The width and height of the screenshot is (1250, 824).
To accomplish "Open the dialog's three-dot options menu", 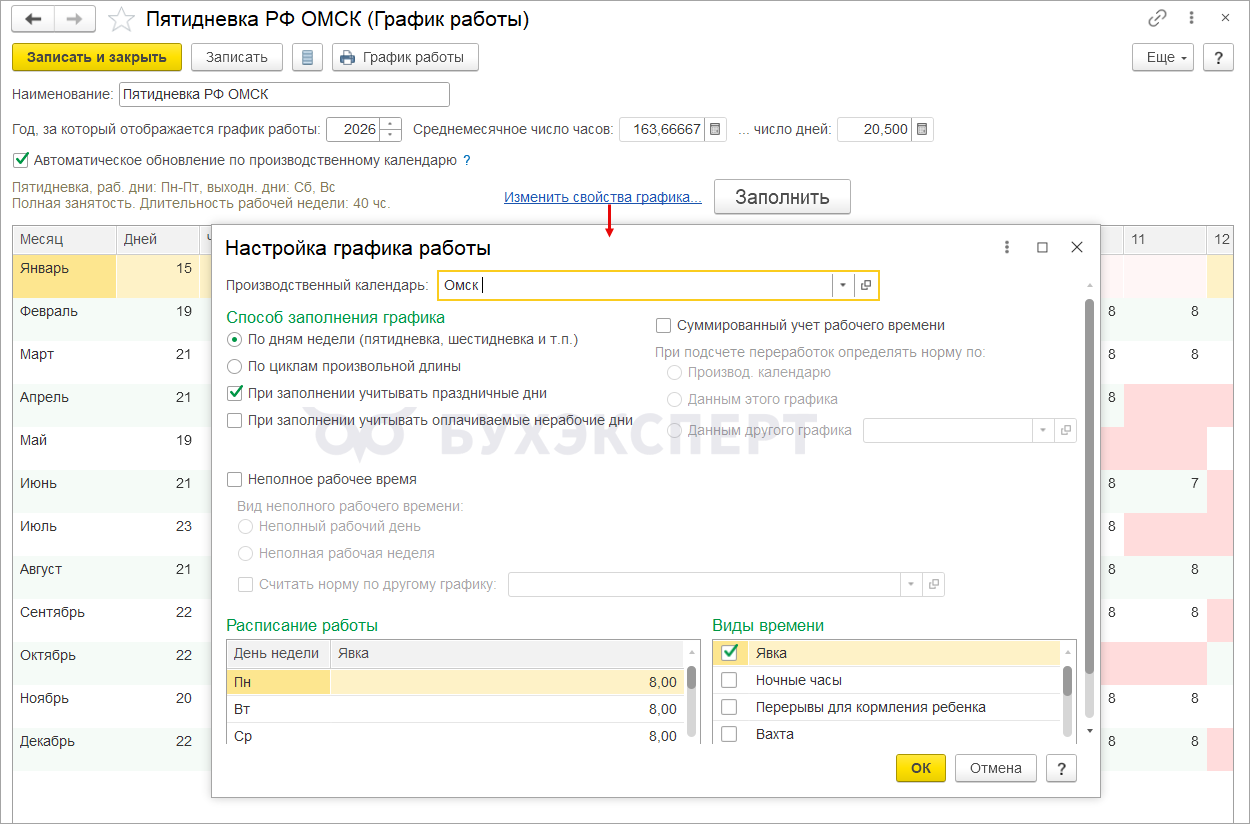I will coord(1007,247).
